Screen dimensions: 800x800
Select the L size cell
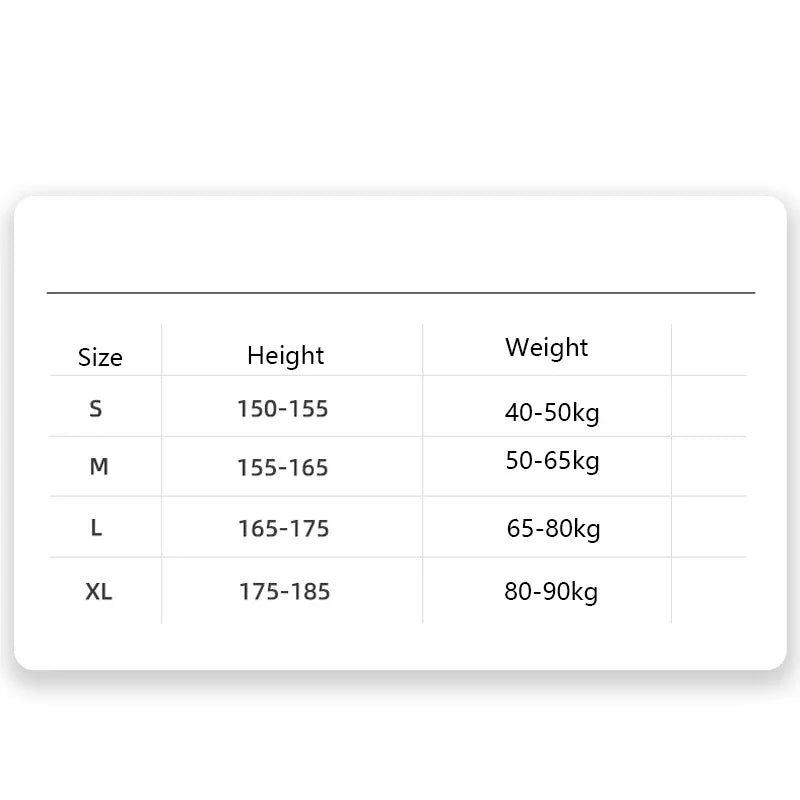pos(96,528)
